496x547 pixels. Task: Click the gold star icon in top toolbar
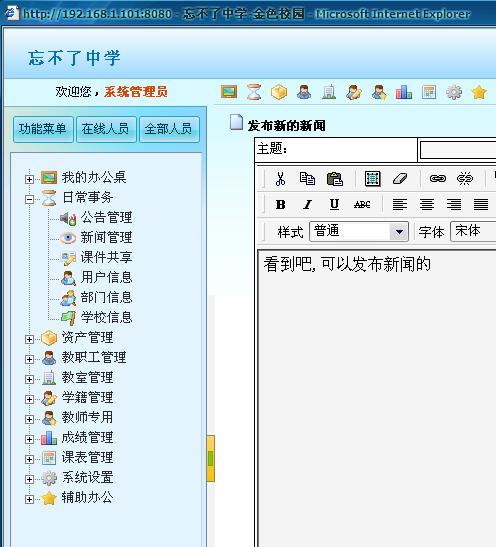coord(479,92)
